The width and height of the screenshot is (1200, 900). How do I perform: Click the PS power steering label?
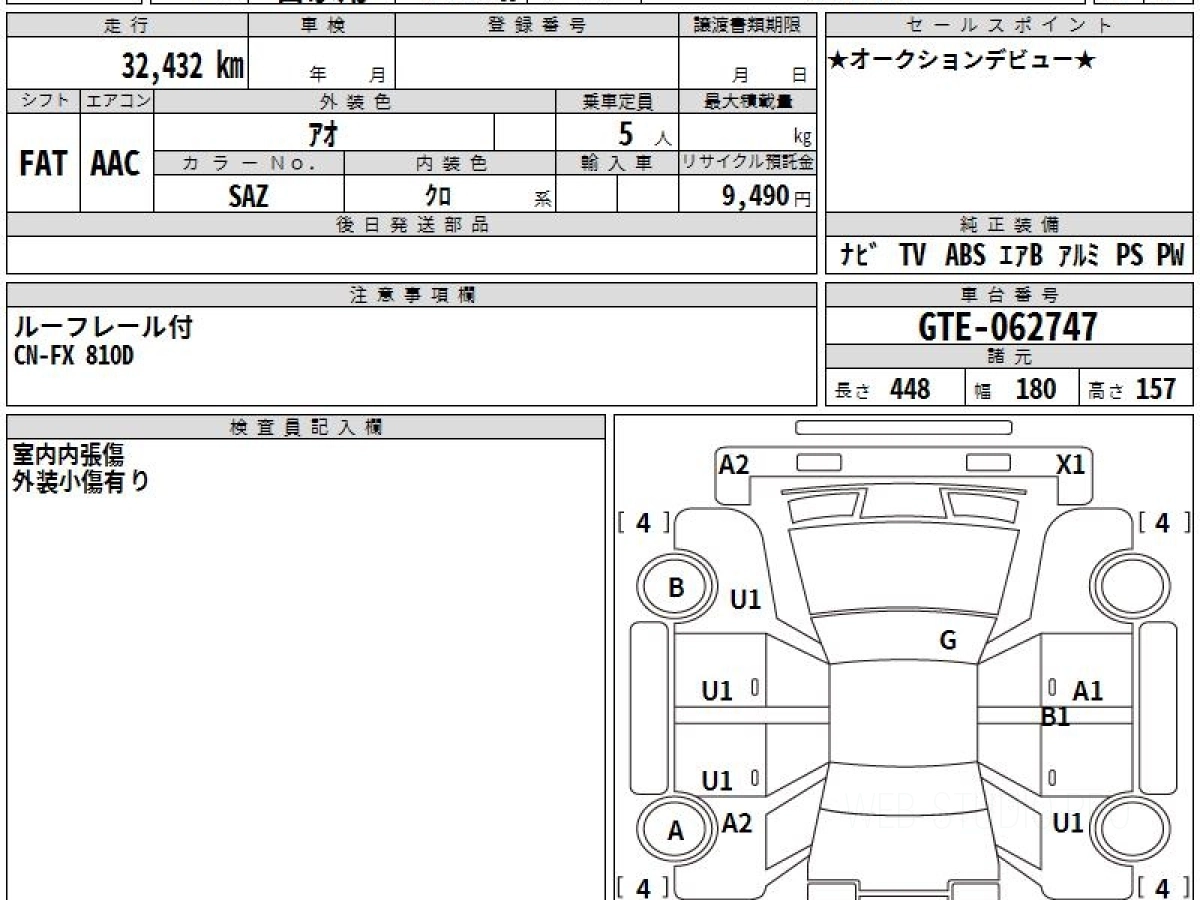click(x=1130, y=255)
